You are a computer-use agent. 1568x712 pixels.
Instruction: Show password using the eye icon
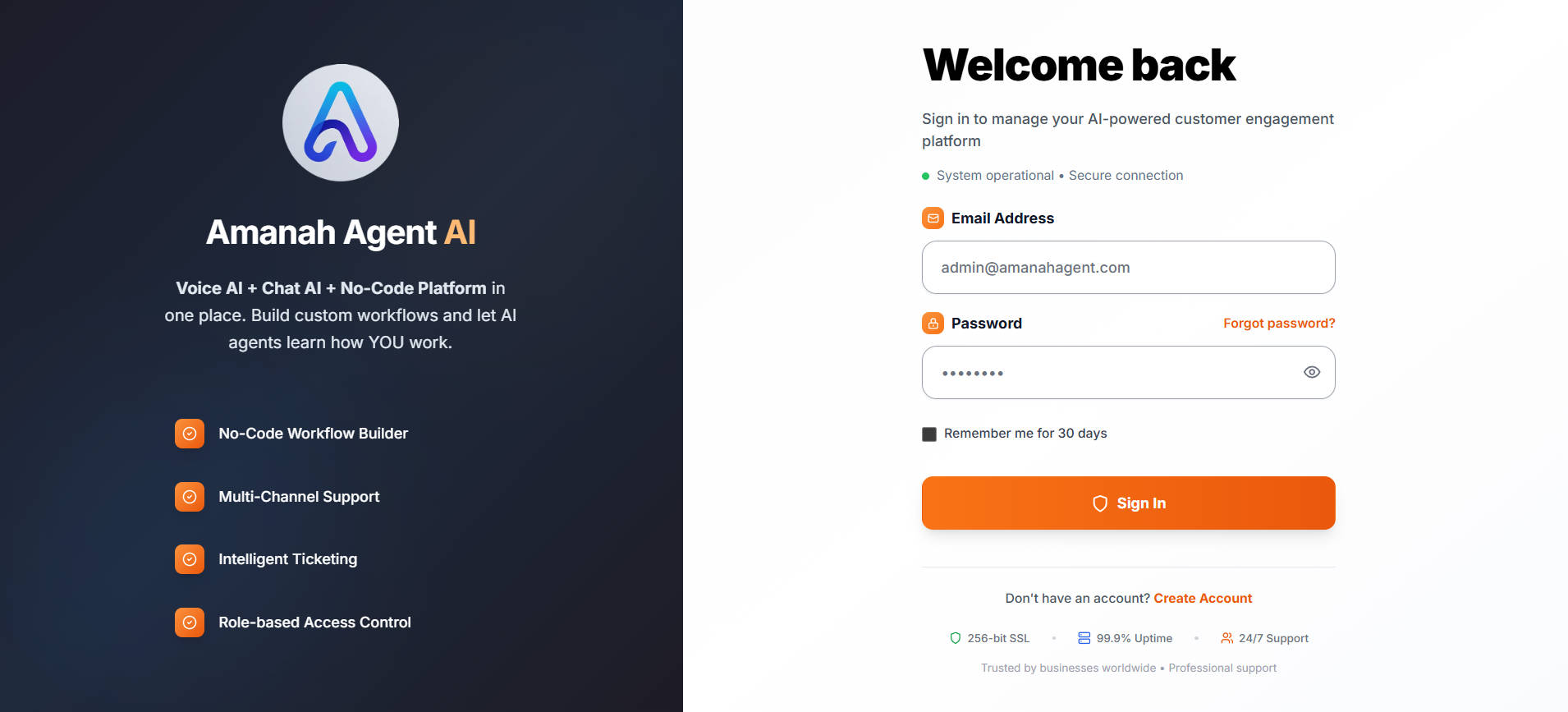tap(1312, 372)
